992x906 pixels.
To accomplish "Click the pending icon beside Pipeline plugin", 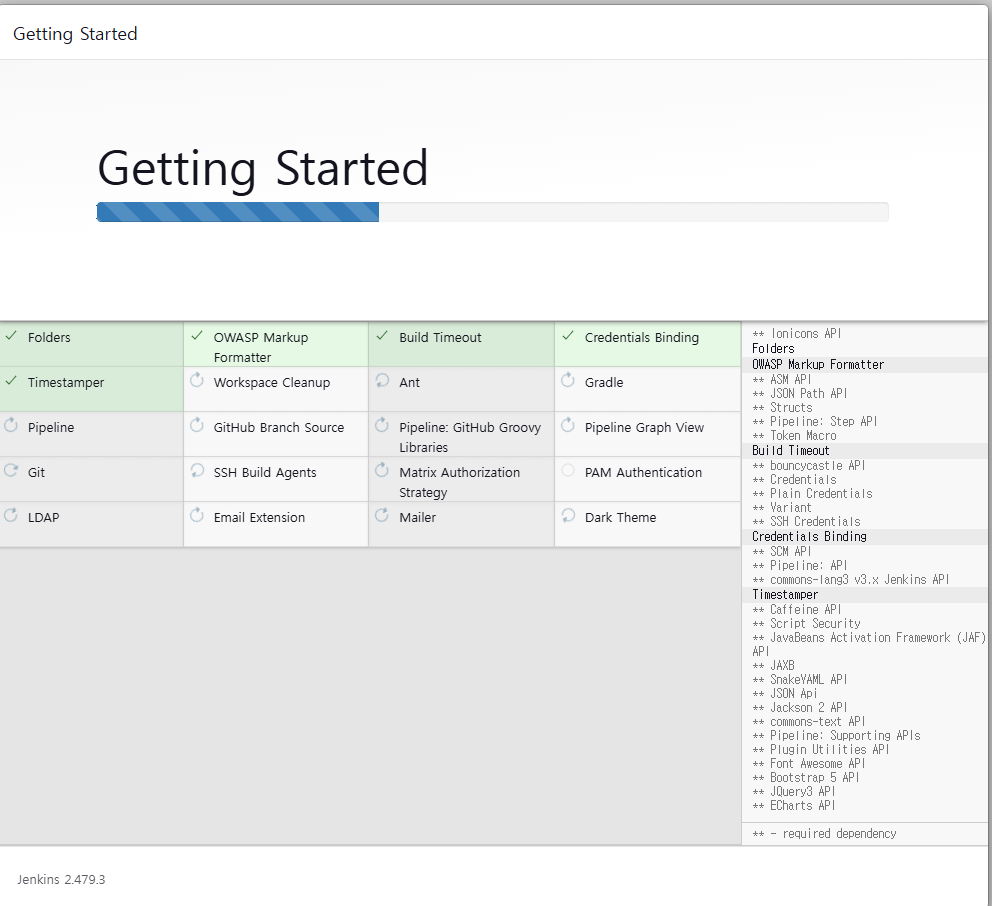I will (11, 425).
